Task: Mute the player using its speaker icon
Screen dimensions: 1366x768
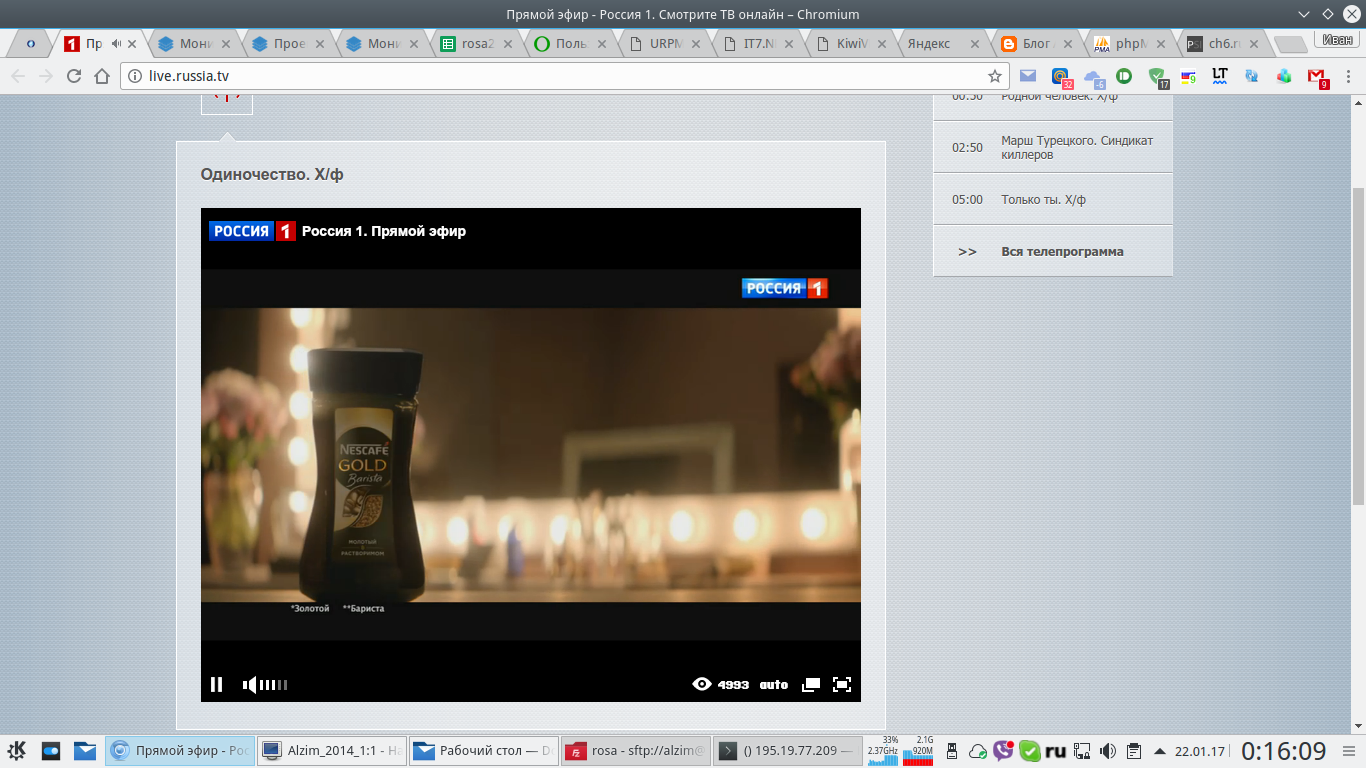Action: pyautogui.click(x=249, y=685)
